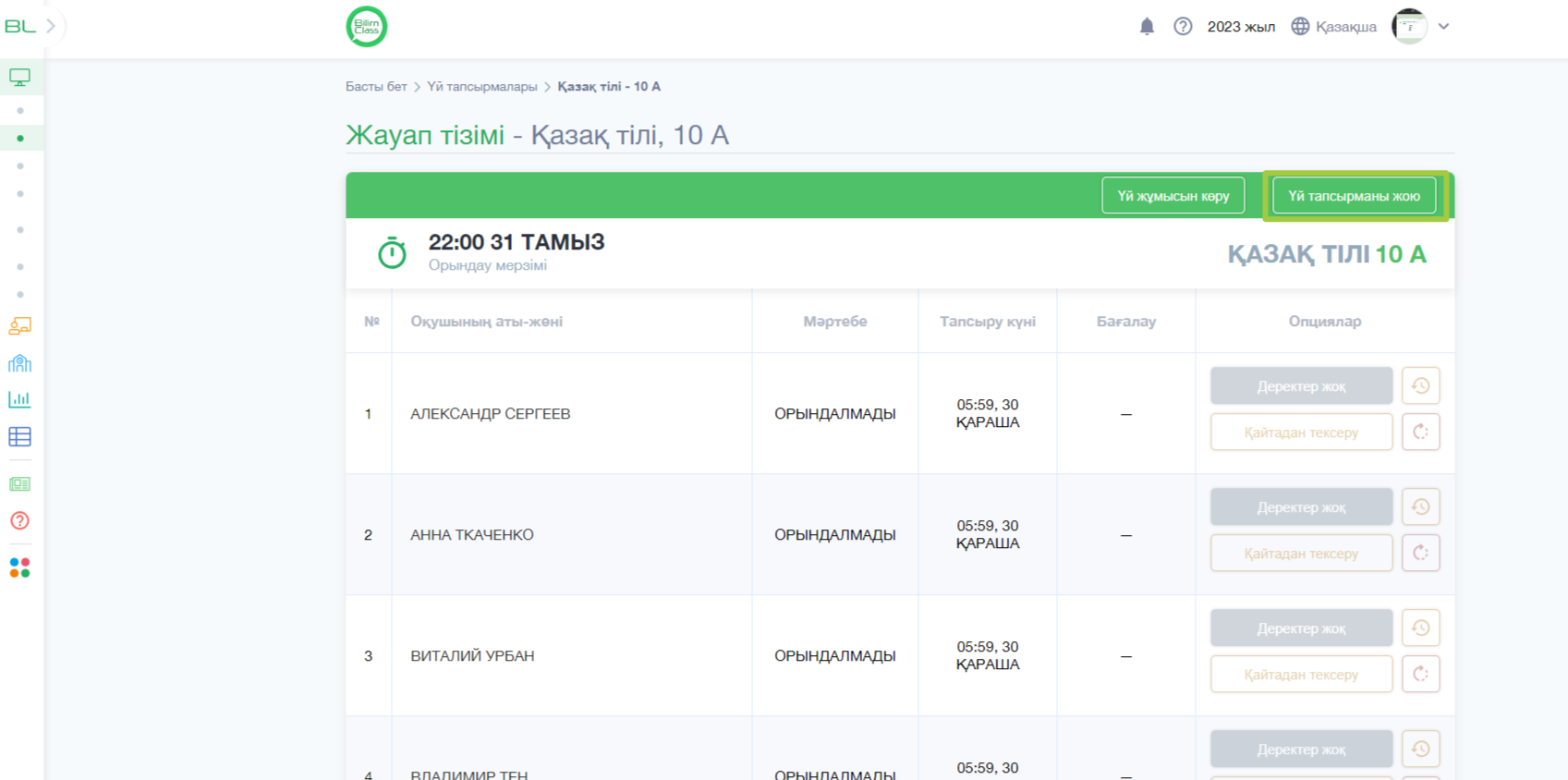Open the table grid sidebar icon
This screenshot has width=1568, height=780.
click(19, 436)
